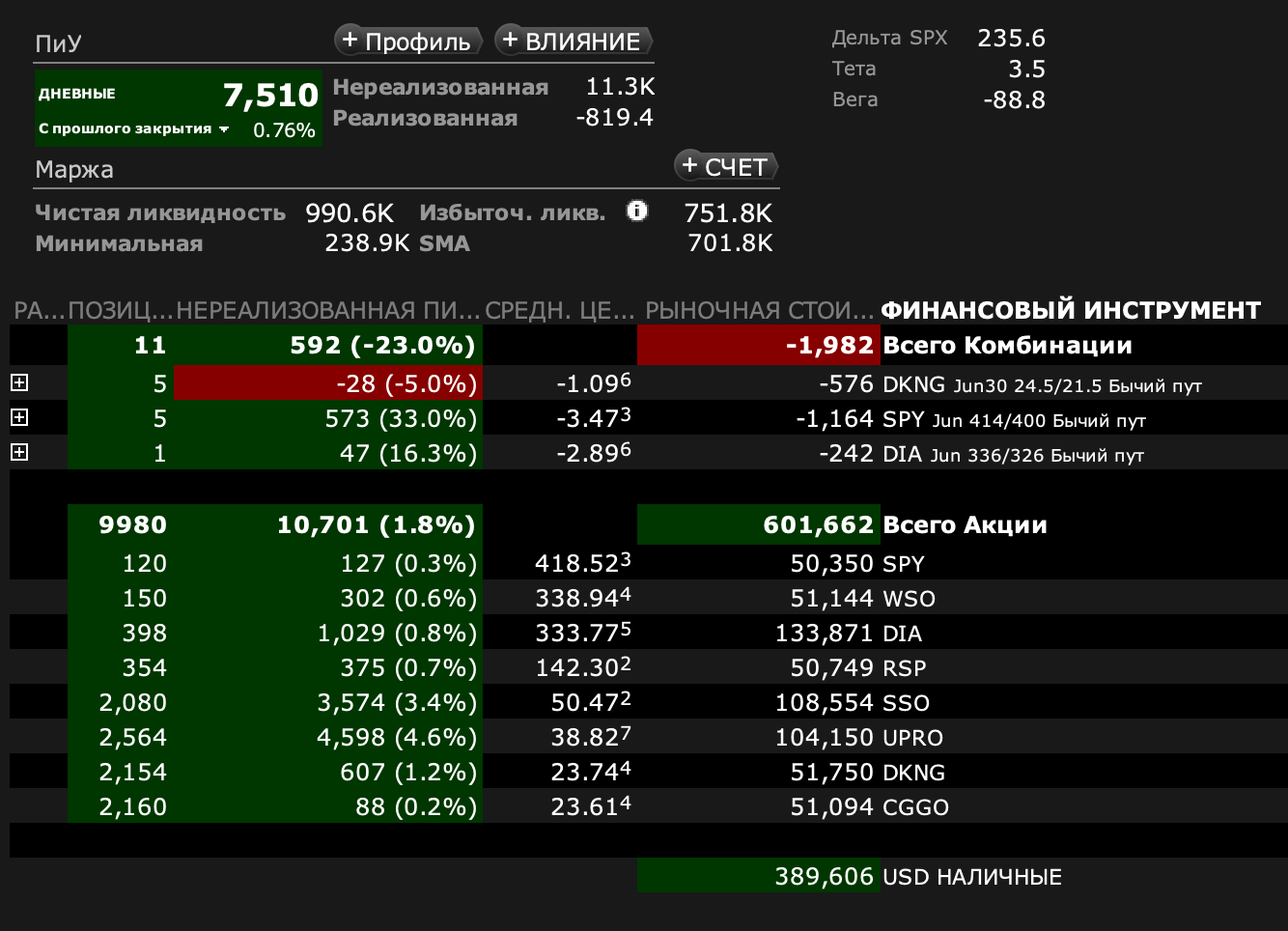Screen dimensions: 1288x931
Task: Click the Тета value 3.5
Action: (x=1026, y=69)
